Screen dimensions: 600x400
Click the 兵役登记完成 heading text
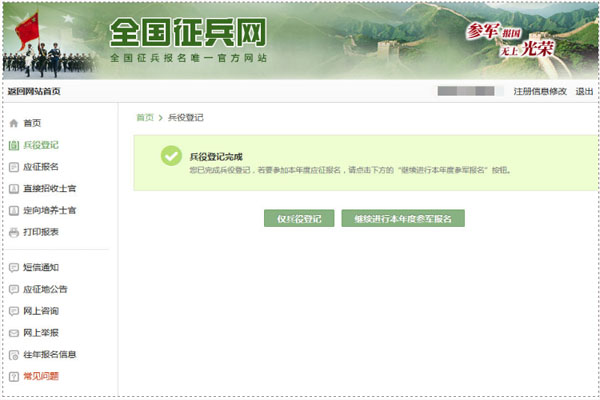216,157
